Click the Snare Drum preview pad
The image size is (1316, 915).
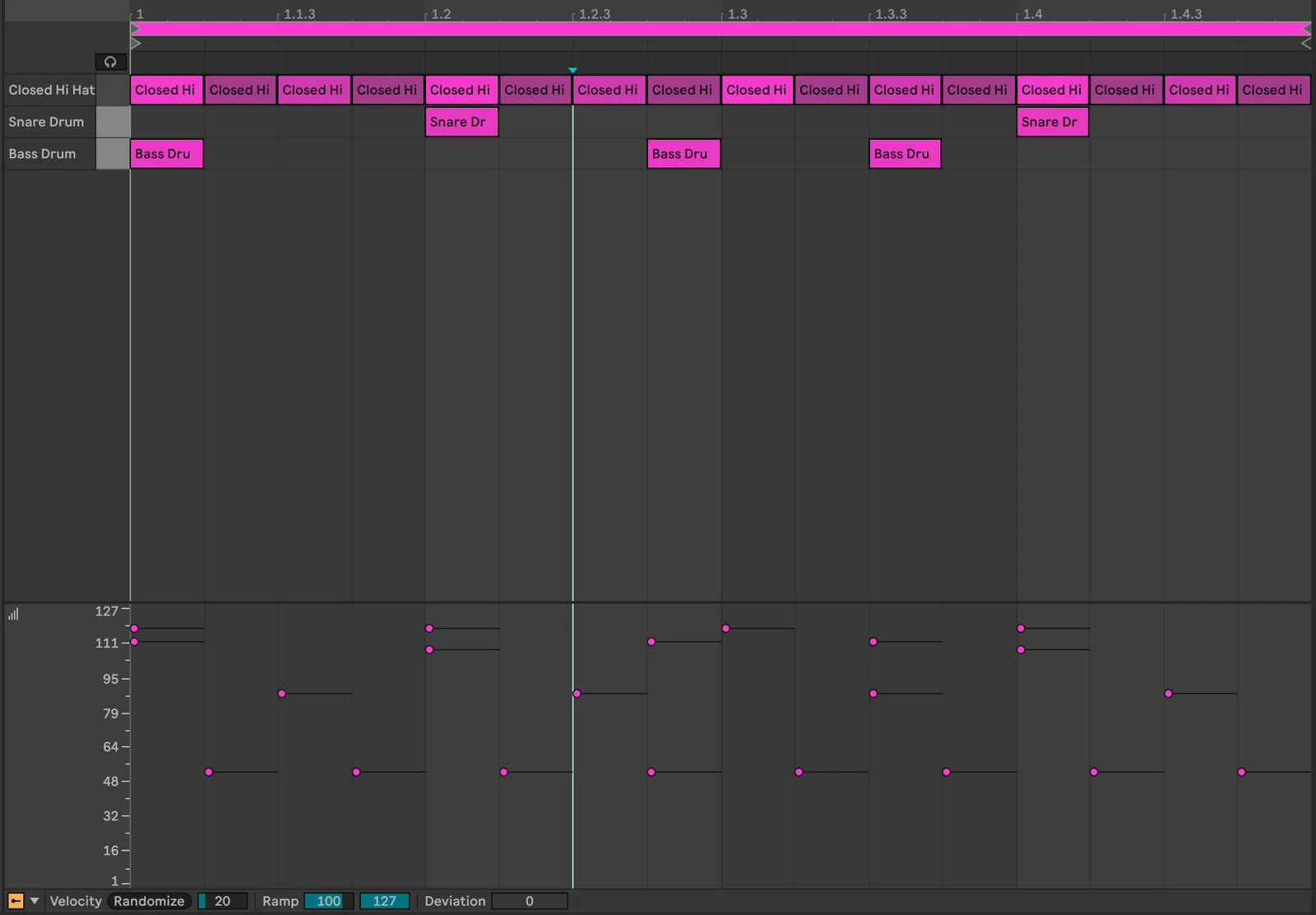(113, 122)
